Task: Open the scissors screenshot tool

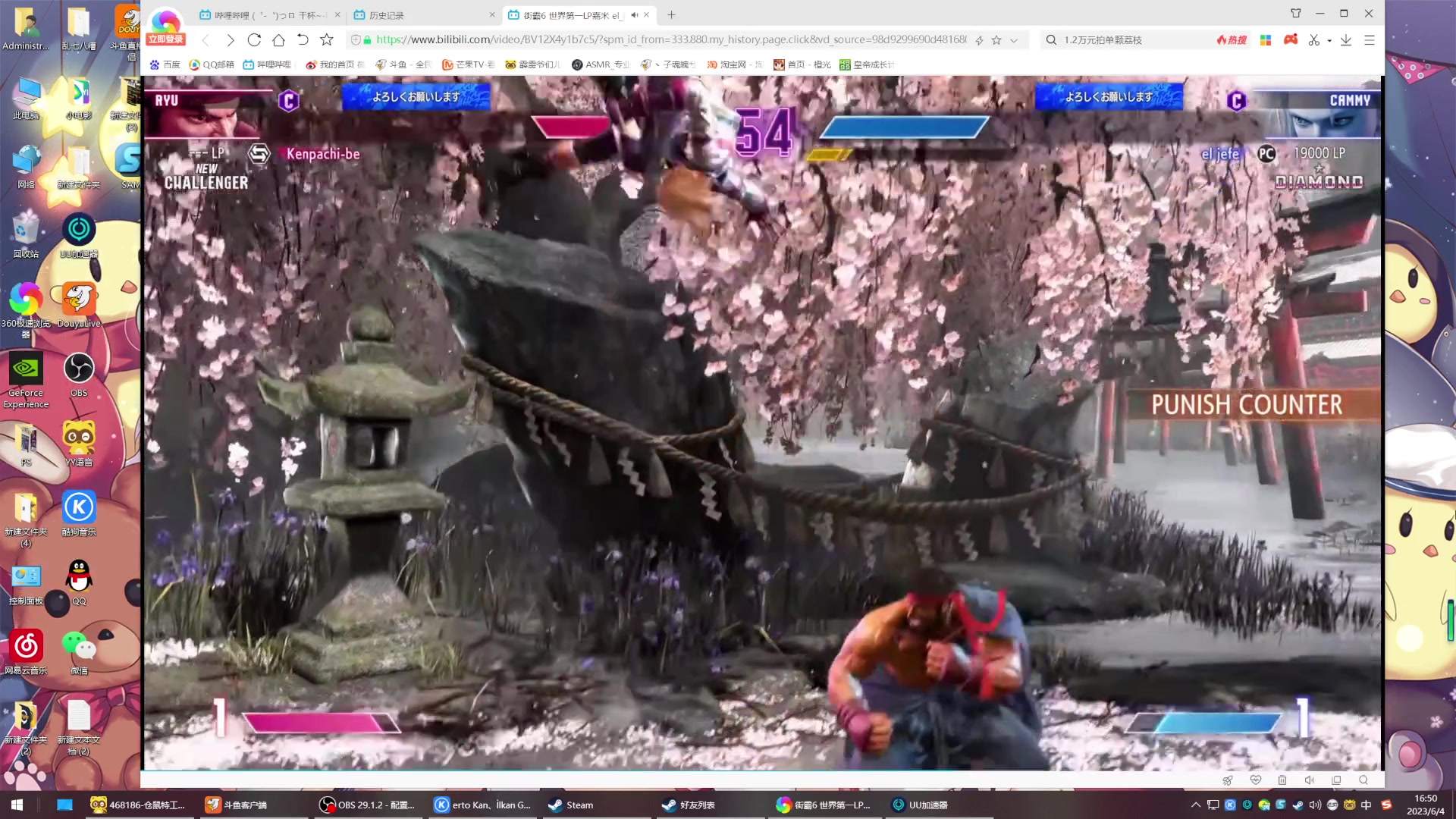Action: (1313, 40)
